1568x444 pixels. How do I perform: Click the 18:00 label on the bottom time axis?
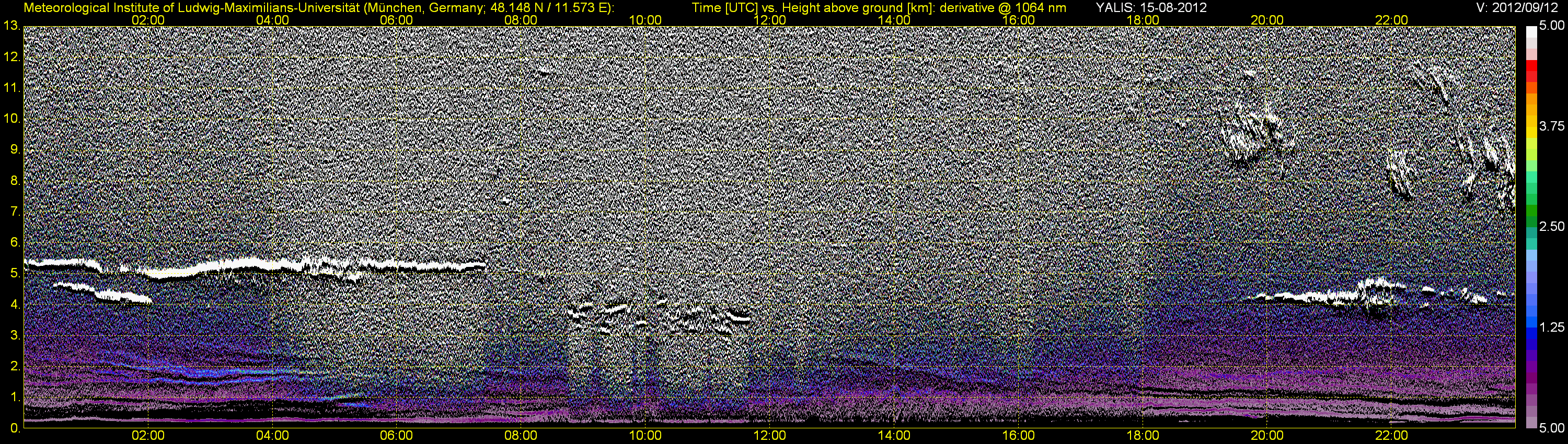pyautogui.click(x=1143, y=436)
